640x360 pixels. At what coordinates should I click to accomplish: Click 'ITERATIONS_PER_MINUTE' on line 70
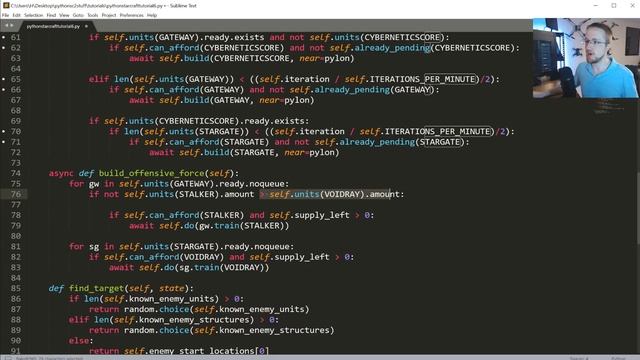(438, 131)
